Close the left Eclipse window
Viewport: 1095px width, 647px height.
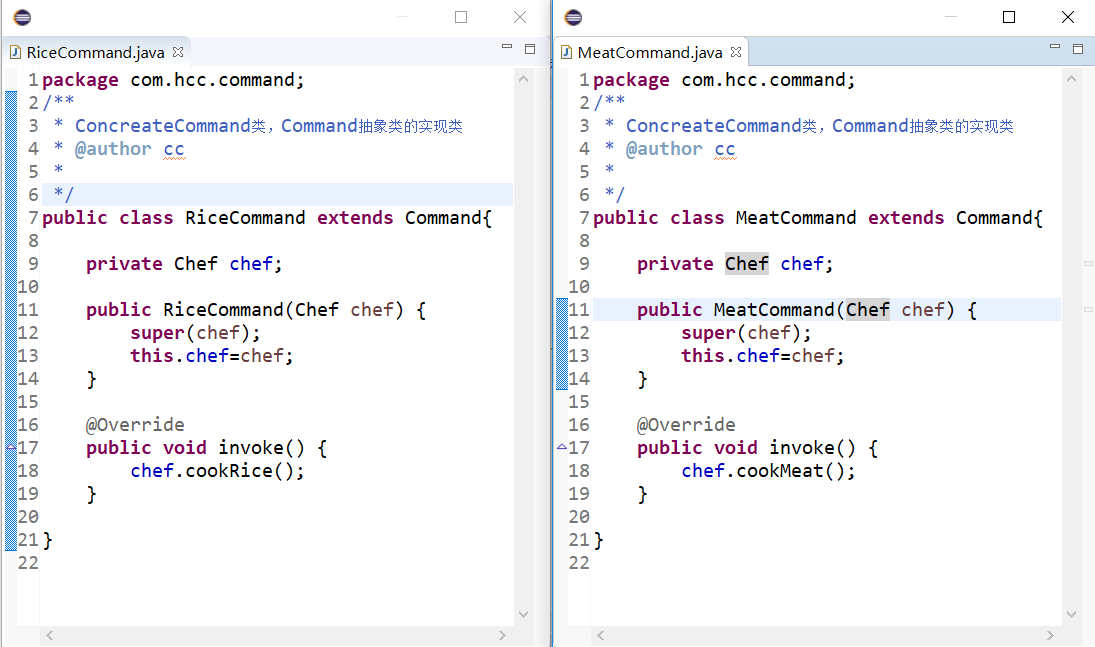pyautogui.click(x=520, y=17)
